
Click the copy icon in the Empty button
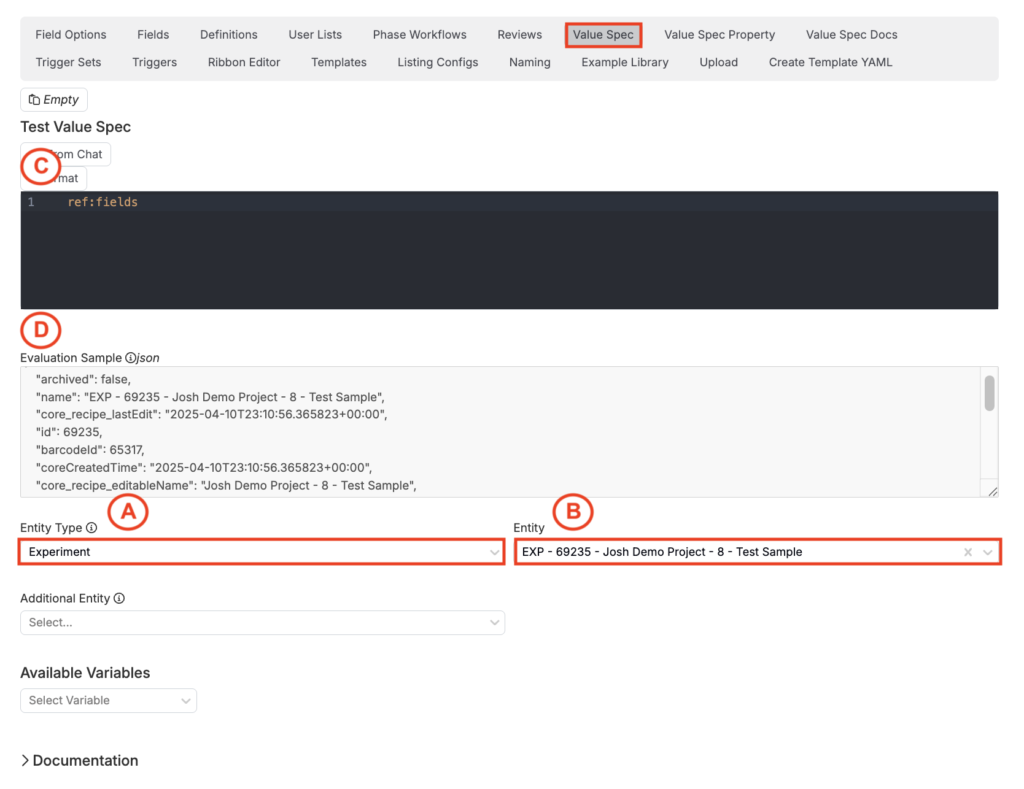coord(34,99)
